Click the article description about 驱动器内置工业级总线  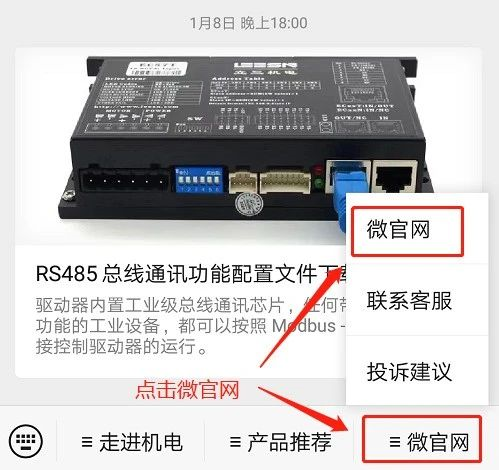coord(191,326)
